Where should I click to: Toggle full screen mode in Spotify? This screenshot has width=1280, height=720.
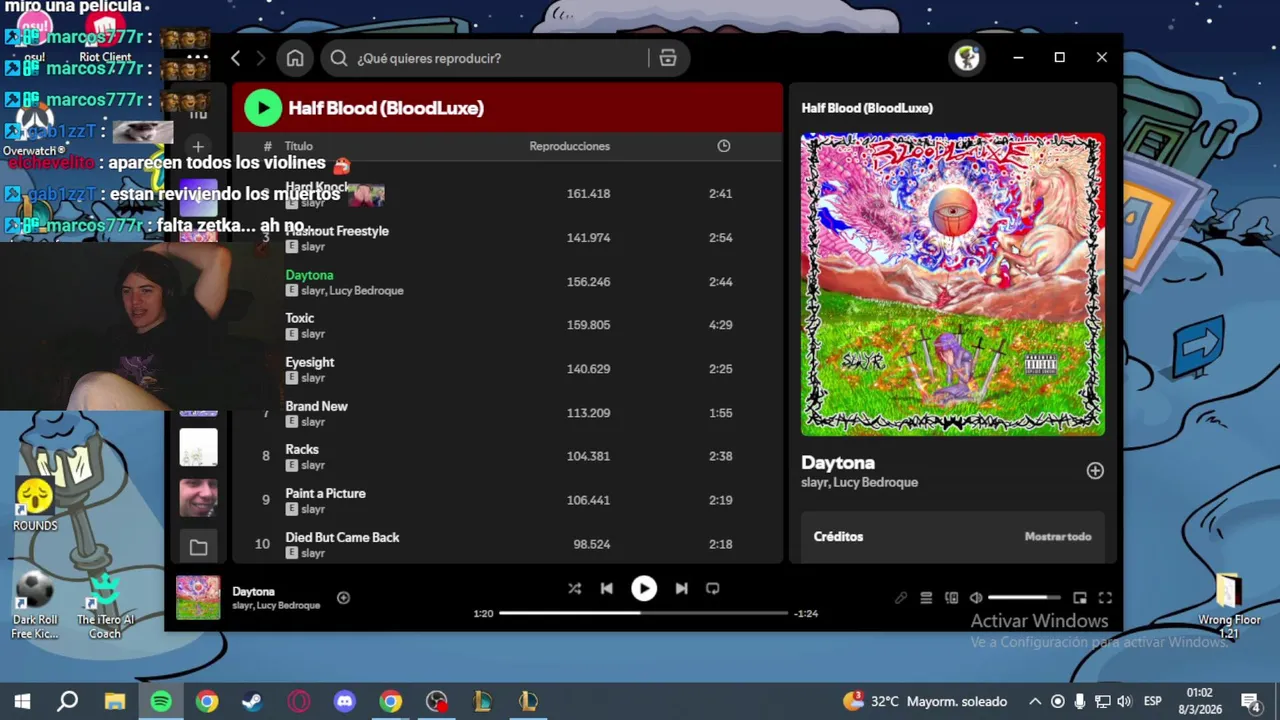1105,598
